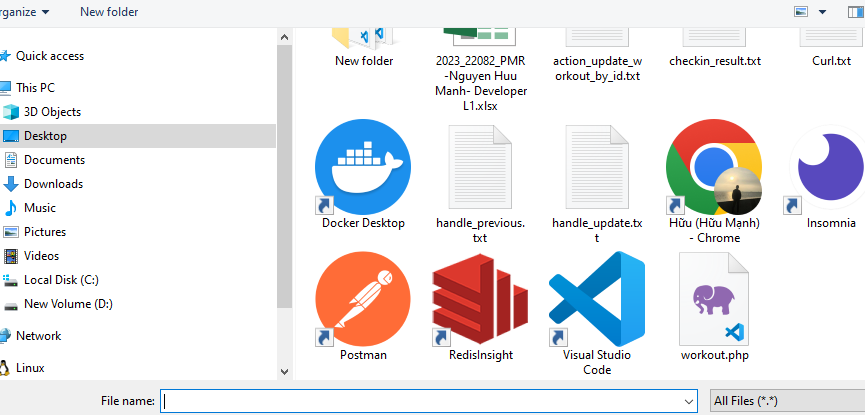Click the 'Visual Studio Code' label text
The width and height of the screenshot is (865, 415).
pos(597,362)
